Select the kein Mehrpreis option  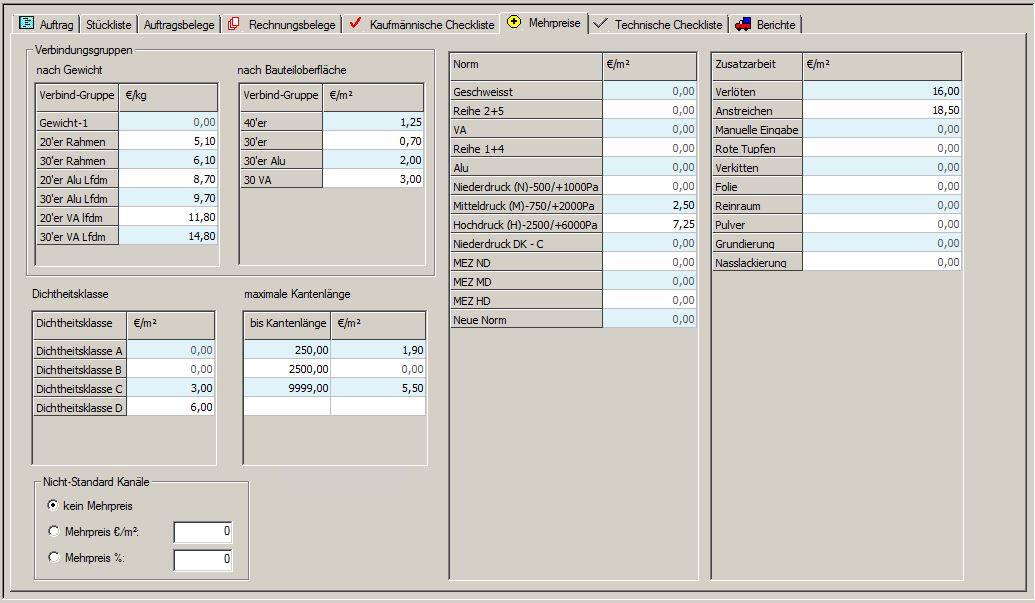point(55,506)
